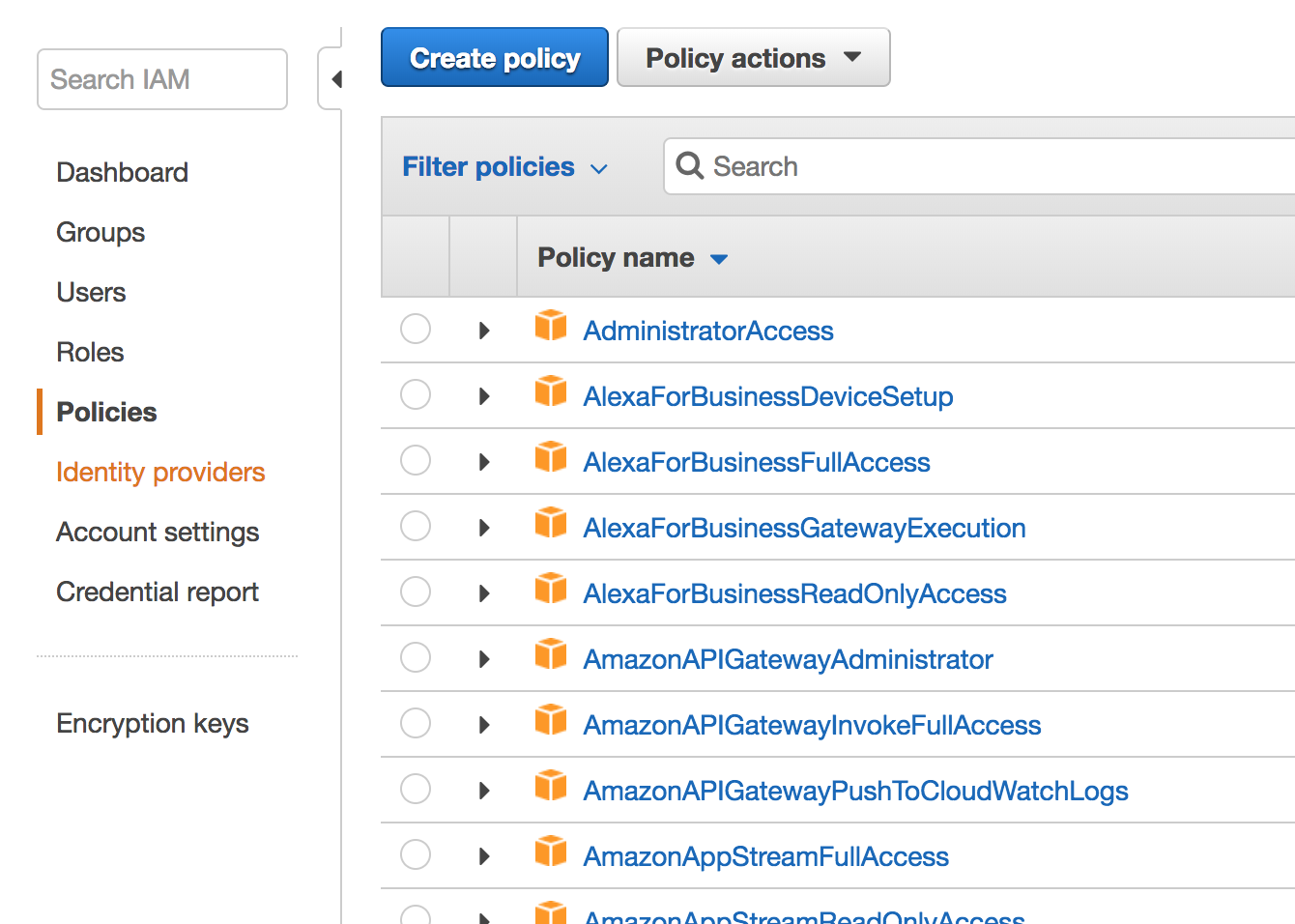Click the magnifier icon in policy search
Image resolution: width=1295 pixels, height=924 pixels.
[x=689, y=166]
